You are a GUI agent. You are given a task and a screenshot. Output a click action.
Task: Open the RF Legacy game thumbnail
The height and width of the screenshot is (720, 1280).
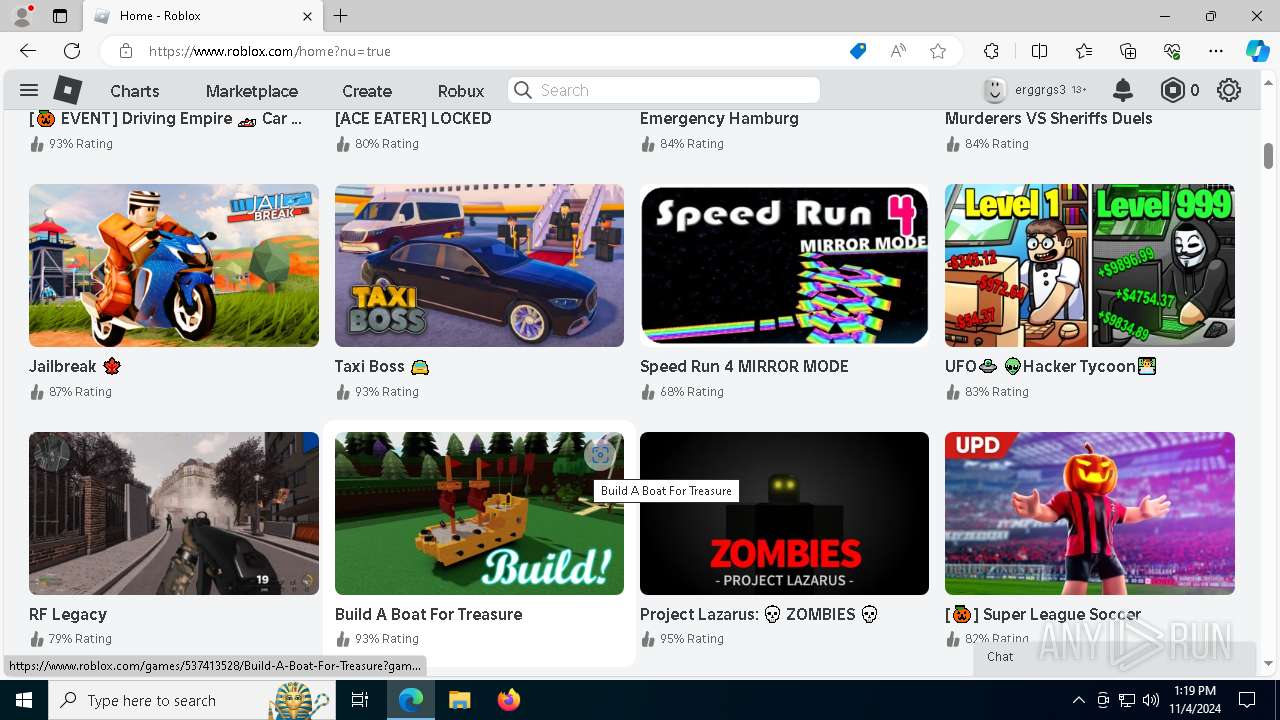[x=174, y=513]
